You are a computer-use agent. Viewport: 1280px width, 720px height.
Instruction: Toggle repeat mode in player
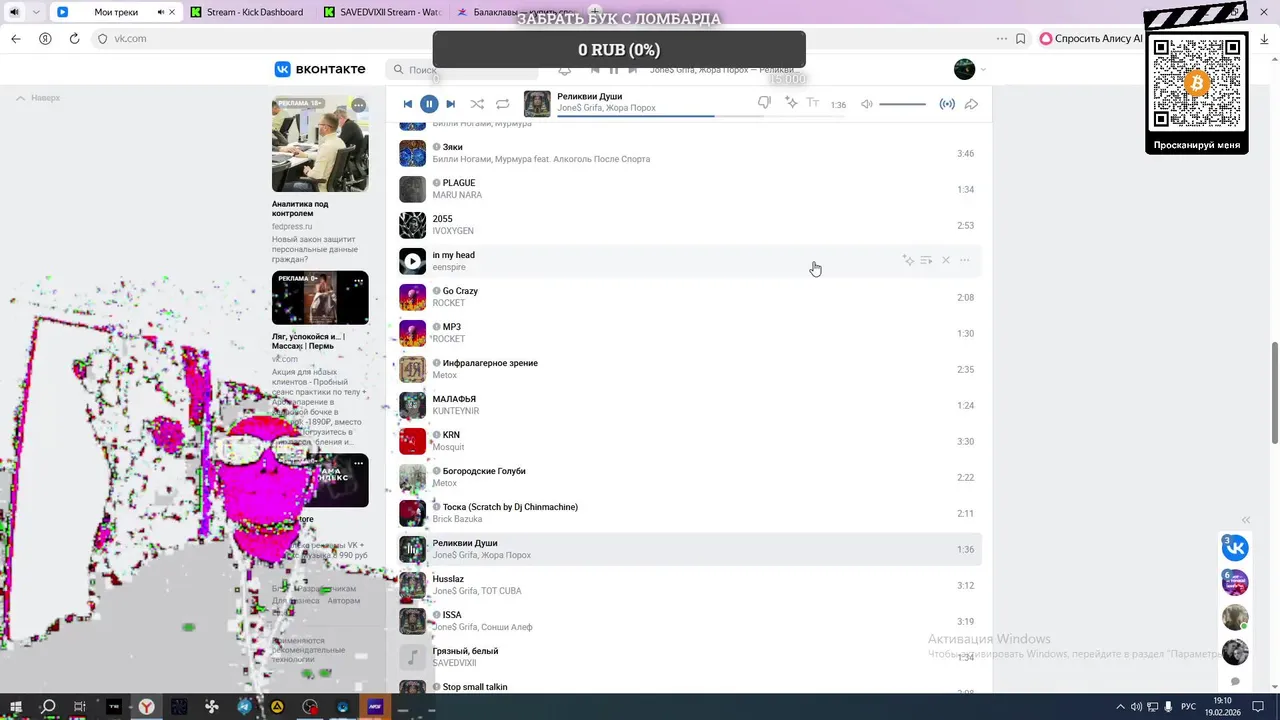(503, 104)
